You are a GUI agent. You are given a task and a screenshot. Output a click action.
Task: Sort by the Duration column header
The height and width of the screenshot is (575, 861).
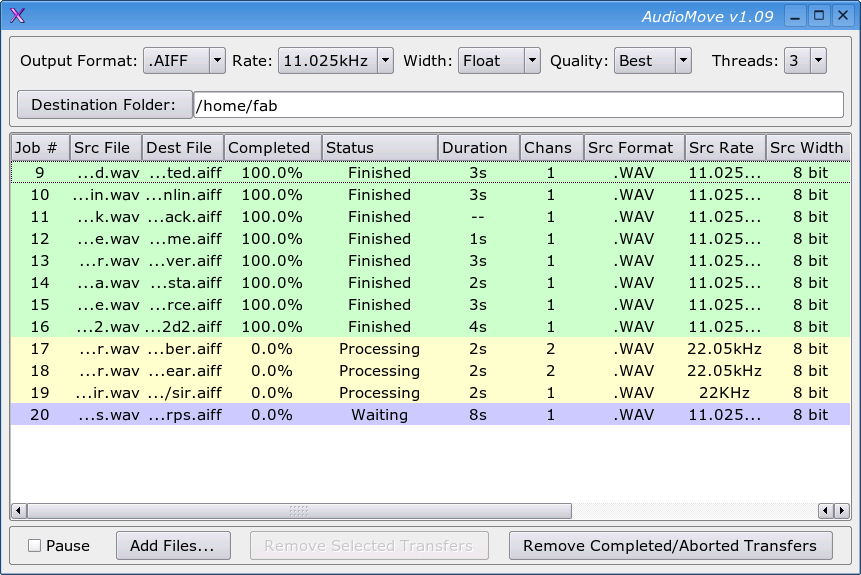point(478,148)
